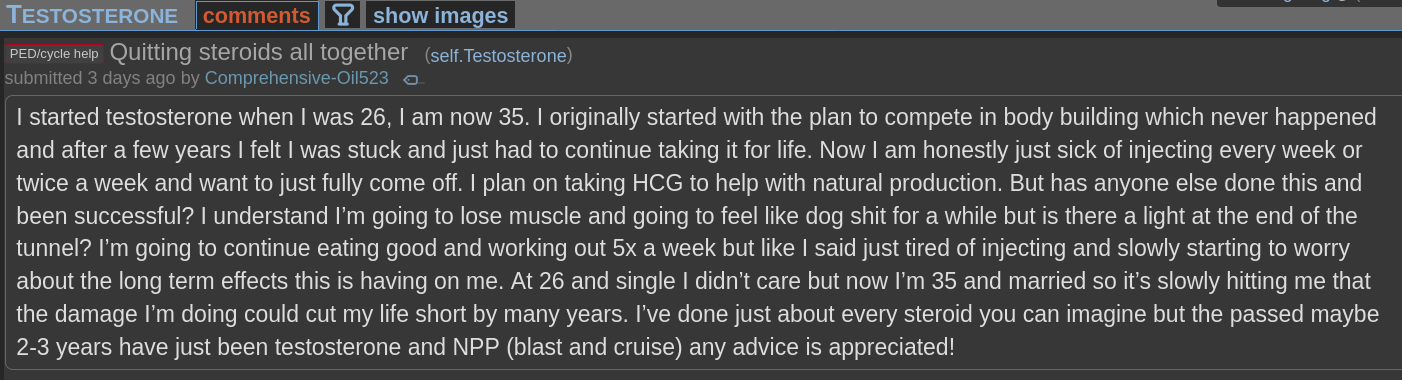
Task: Click the user tag icon beside Comprehensive-Oil523
Action: [x=413, y=79]
